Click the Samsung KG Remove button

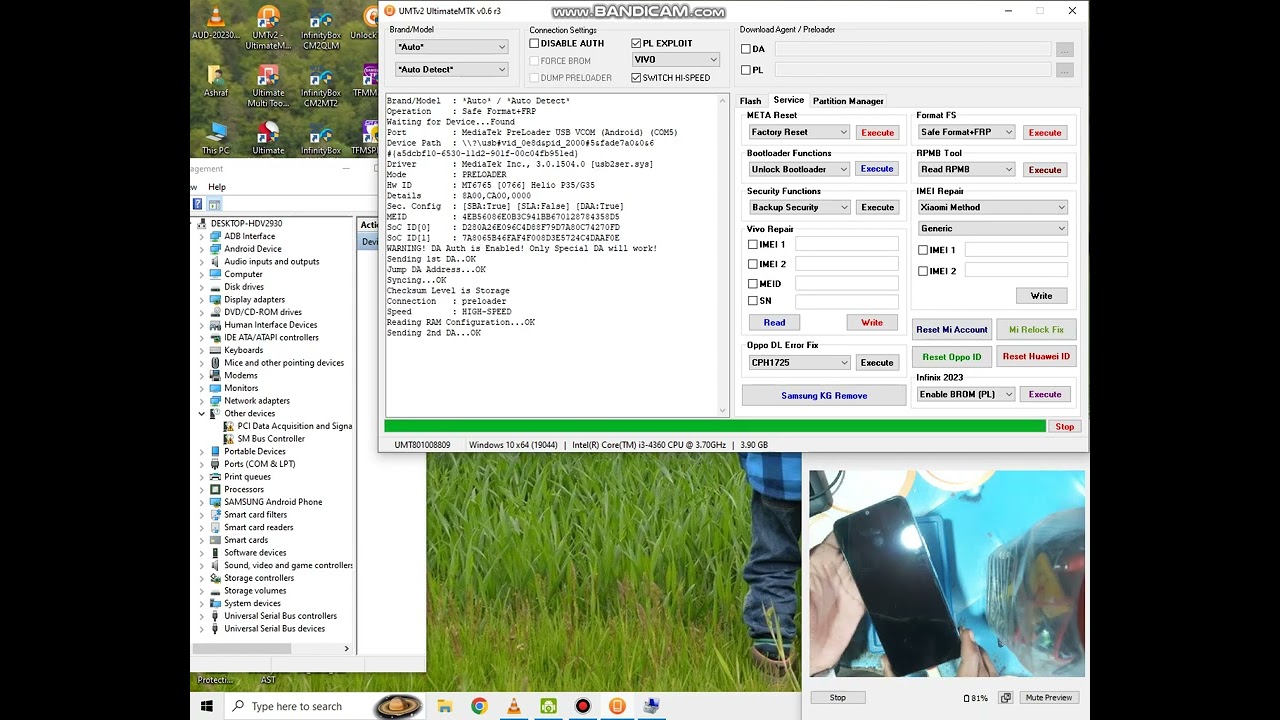point(824,395)
